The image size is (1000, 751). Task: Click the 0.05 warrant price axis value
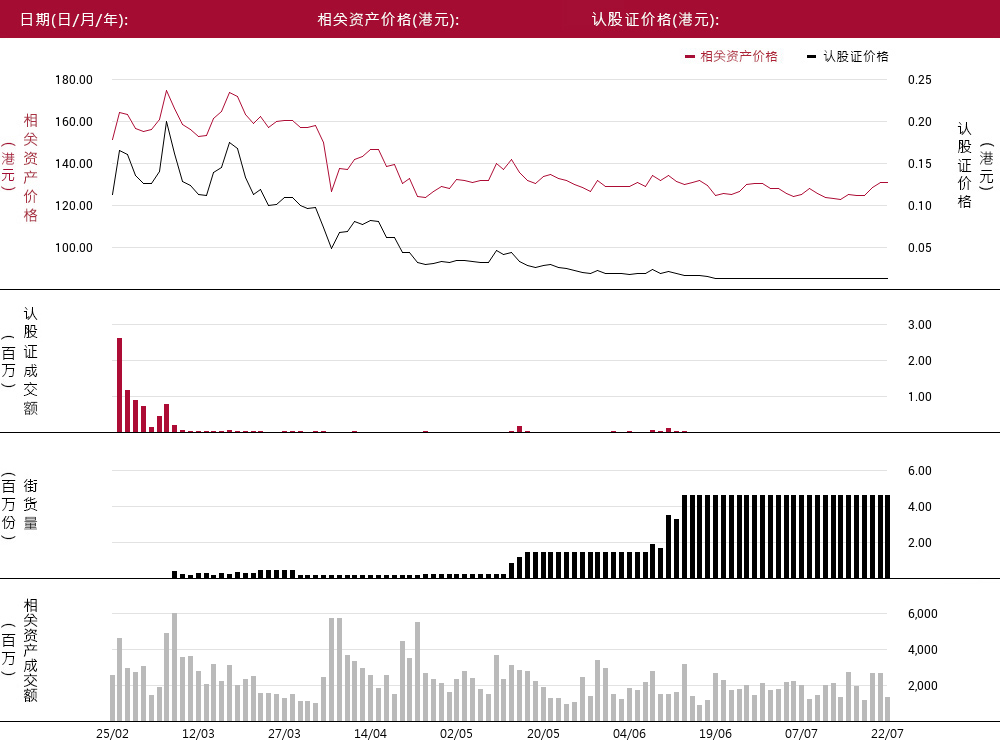click(920, 248)
